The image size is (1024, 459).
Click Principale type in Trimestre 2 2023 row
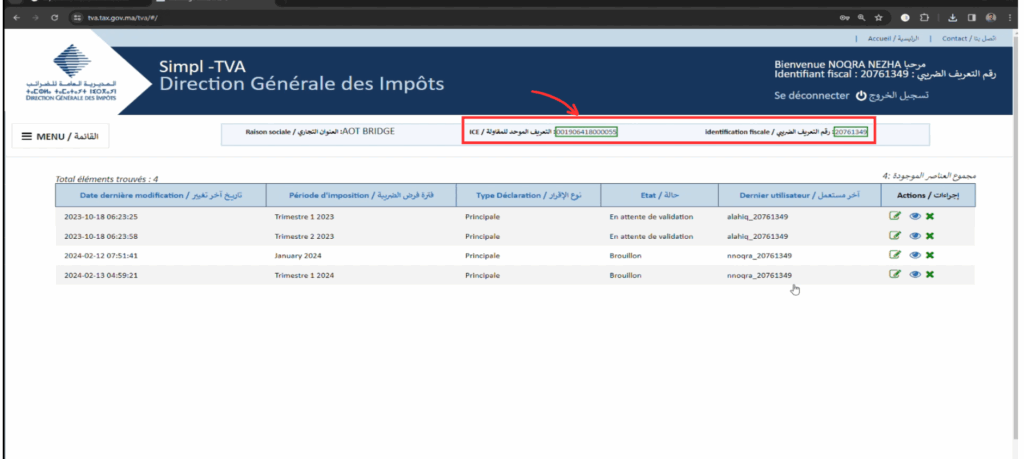click(x=482, y=236)
